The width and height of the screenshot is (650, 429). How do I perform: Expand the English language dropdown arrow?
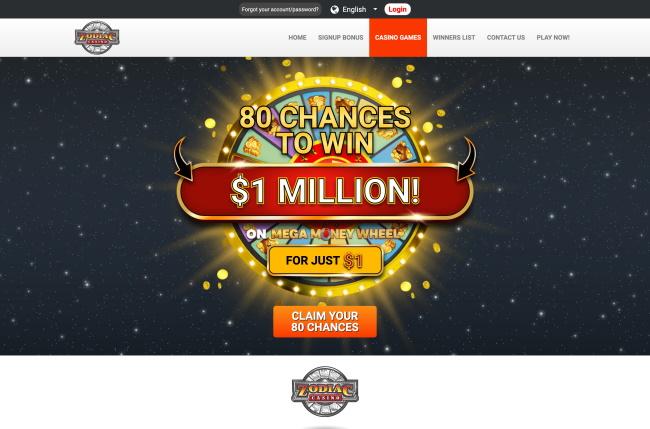(x=375, y=9)
